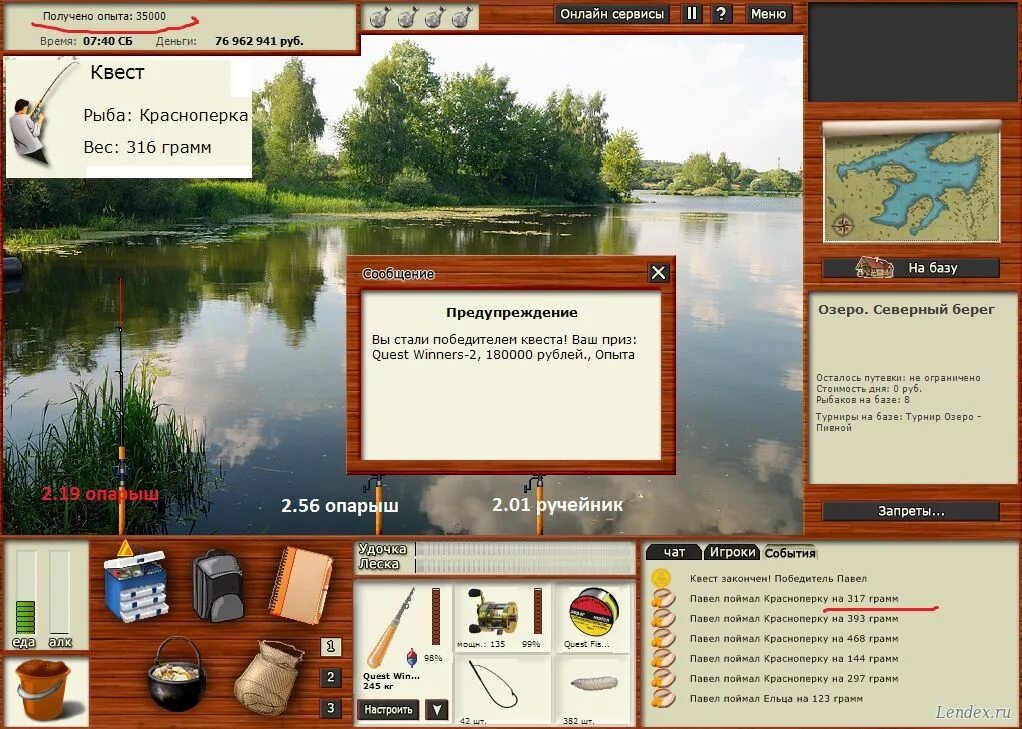Open the fish keepnet sack
Image resolution: width=1022 pixels, height=729 pixels.
point(267,677)
